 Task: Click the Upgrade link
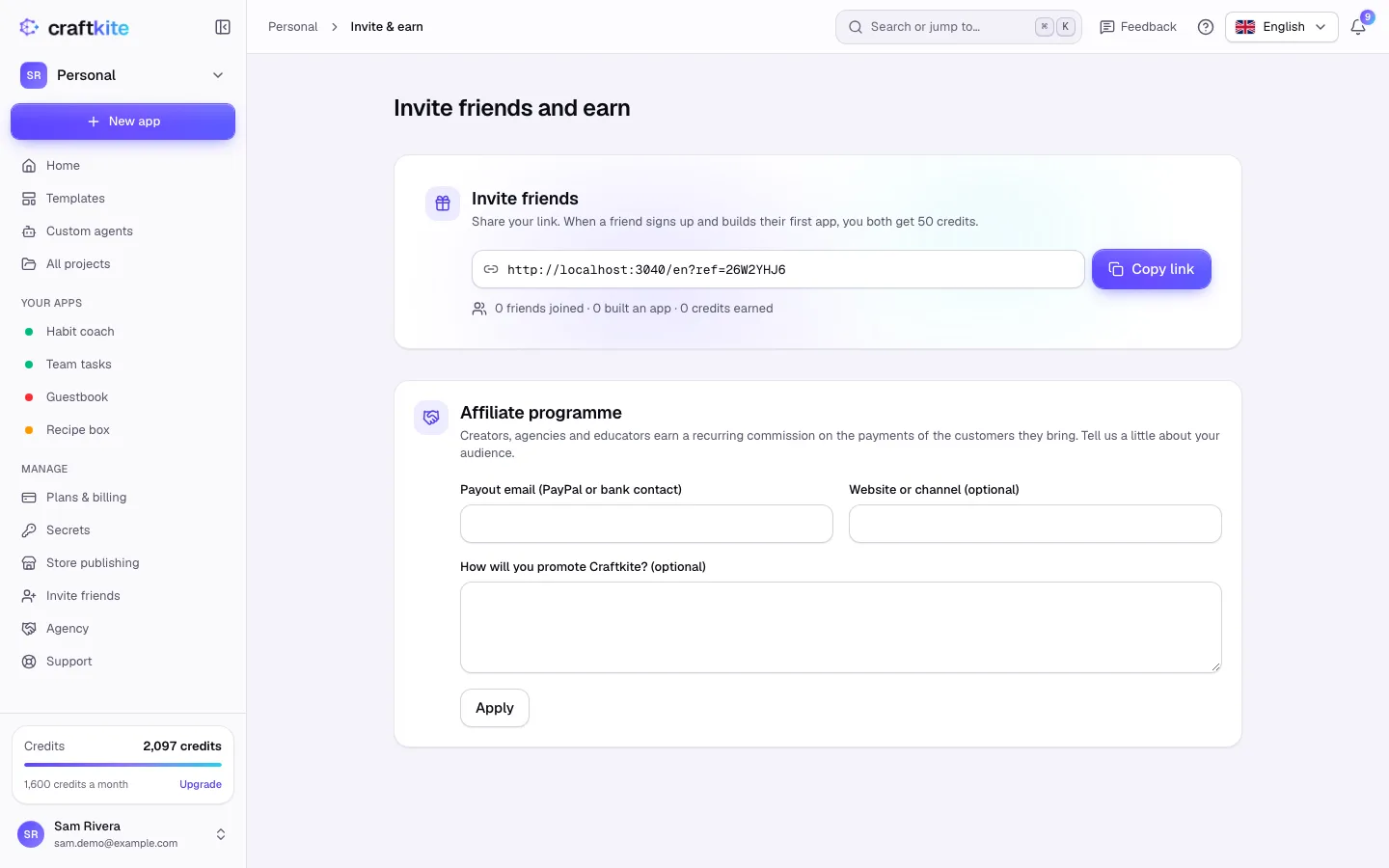201,784
